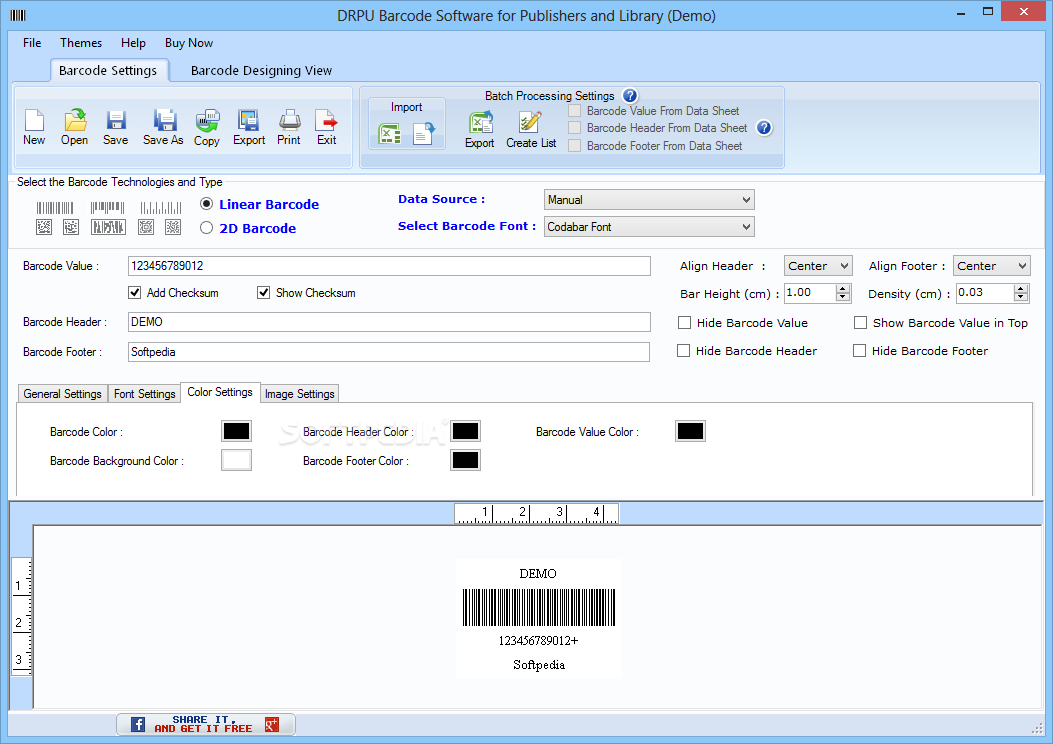Pick the Barcode Footer Color swatch
Screen dimensions: 1053x744
coord(465,461)
